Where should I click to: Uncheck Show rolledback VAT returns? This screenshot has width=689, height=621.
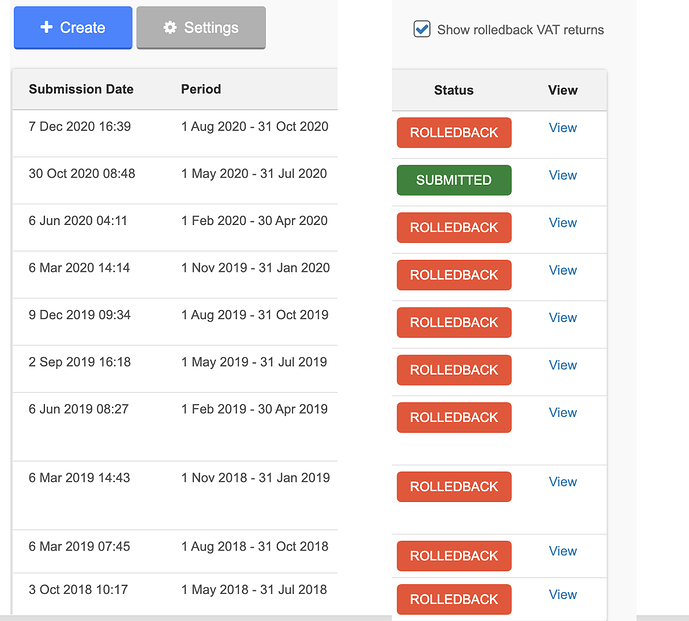click(422, 29)
